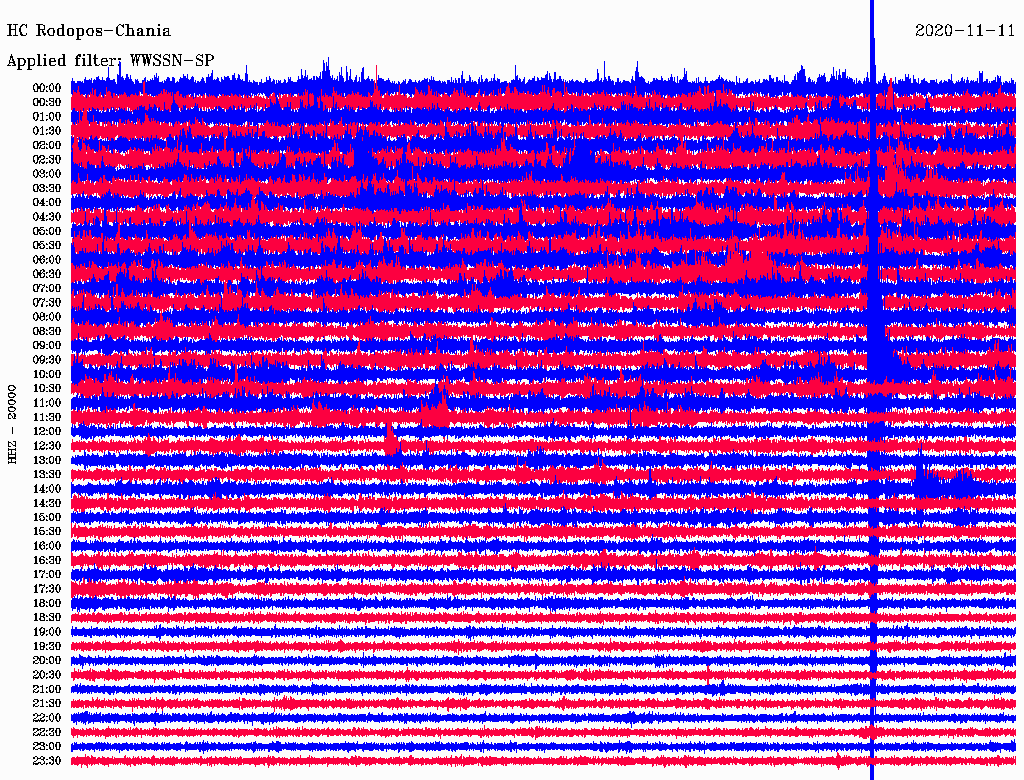Select the 13:30 time label
This screenshot has height=780, width=1024.
point(47,475)
